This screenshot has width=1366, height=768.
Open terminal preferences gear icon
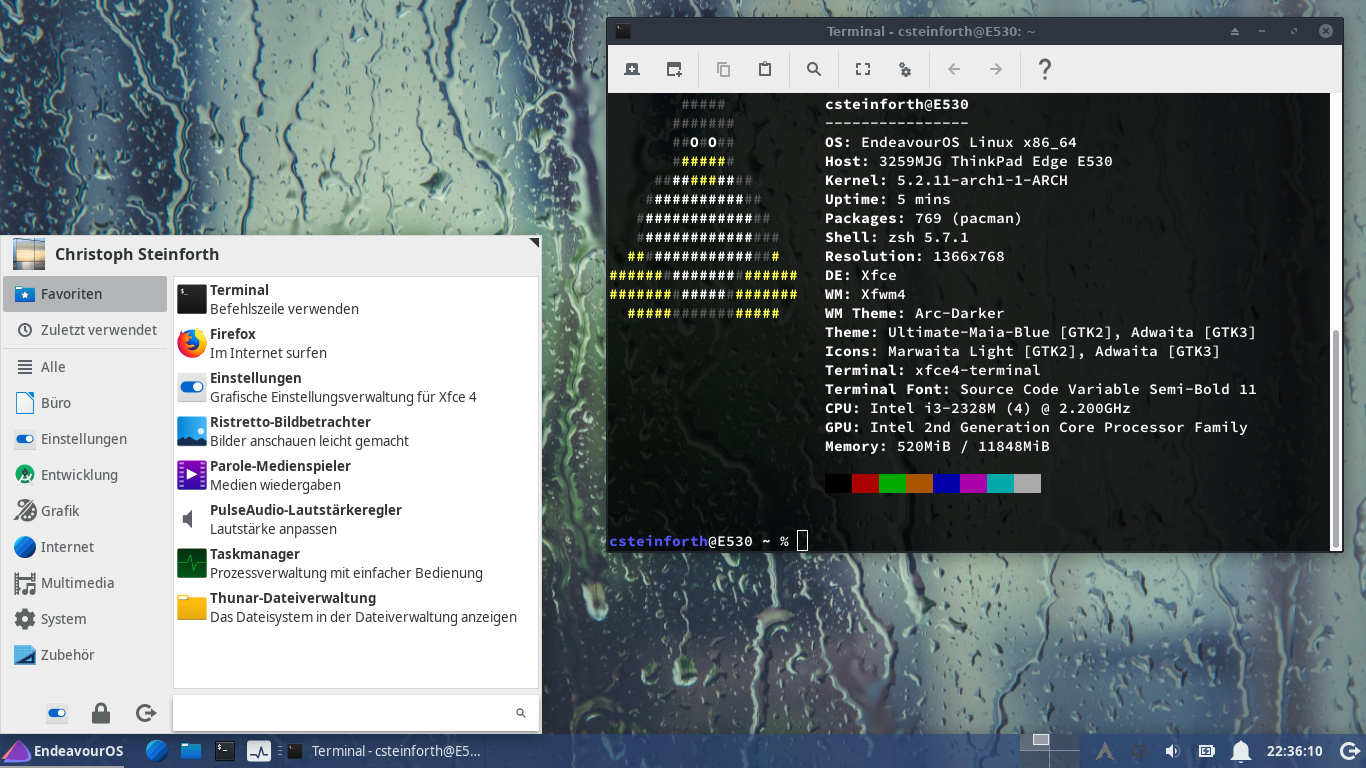(x=905, y=69)
